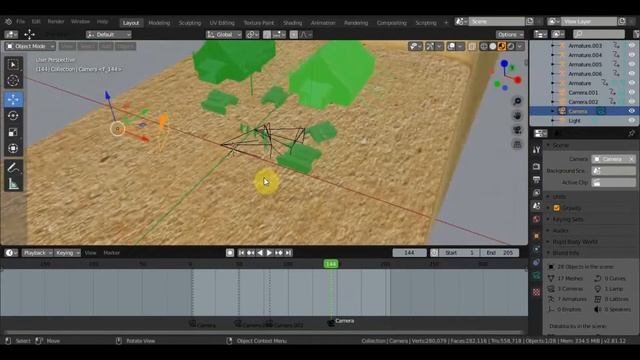Click the current frame 144 field
The width and height of the screenshot is (640, 360).
coord(409,253)
